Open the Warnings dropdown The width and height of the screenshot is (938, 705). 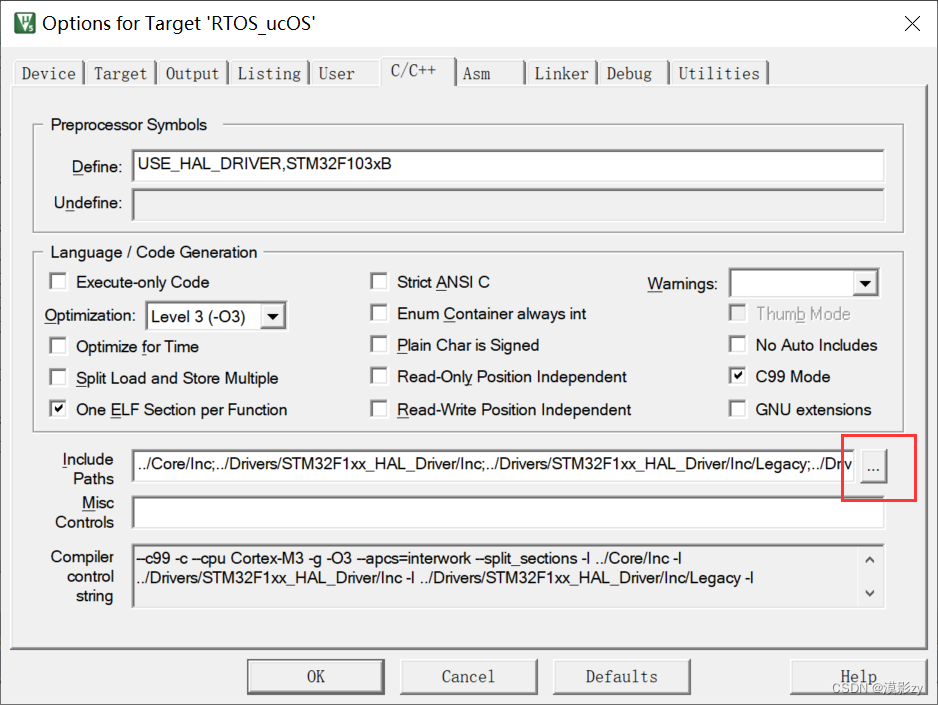pos(865,283)
